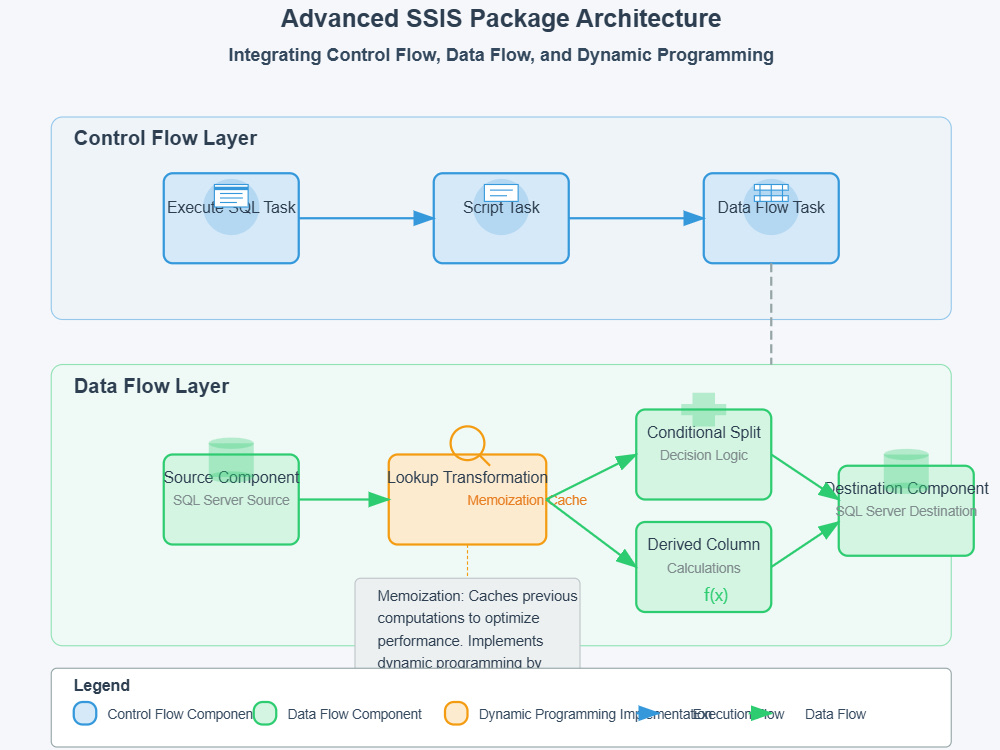Click the 'Memoization Cache' orange label

pos(527,500)
